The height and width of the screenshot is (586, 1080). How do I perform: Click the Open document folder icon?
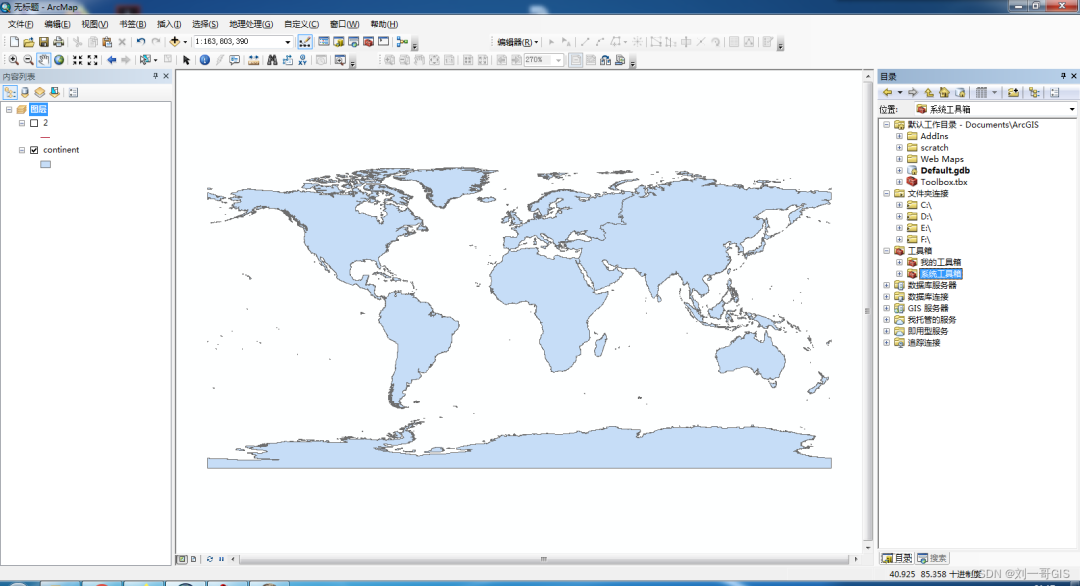pos(28,42)
